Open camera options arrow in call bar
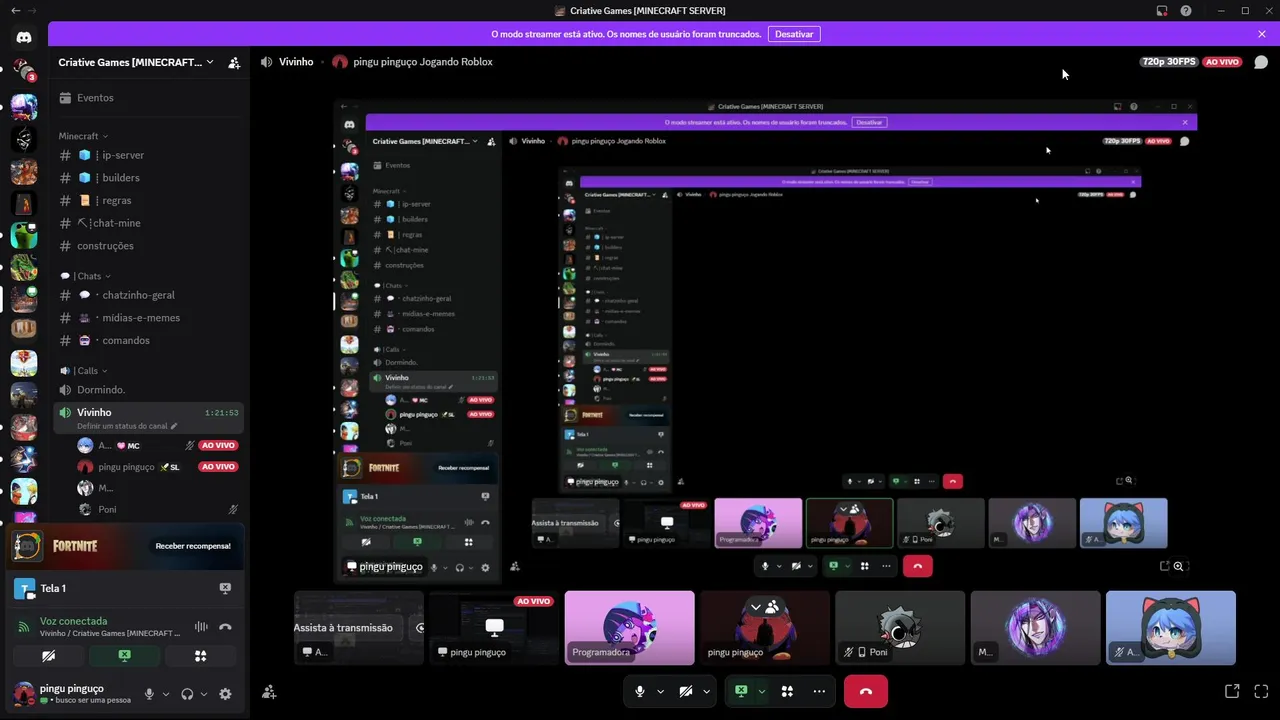Image resolution: width=1280 pixels, height=720 pixels. tap(706, 691)
